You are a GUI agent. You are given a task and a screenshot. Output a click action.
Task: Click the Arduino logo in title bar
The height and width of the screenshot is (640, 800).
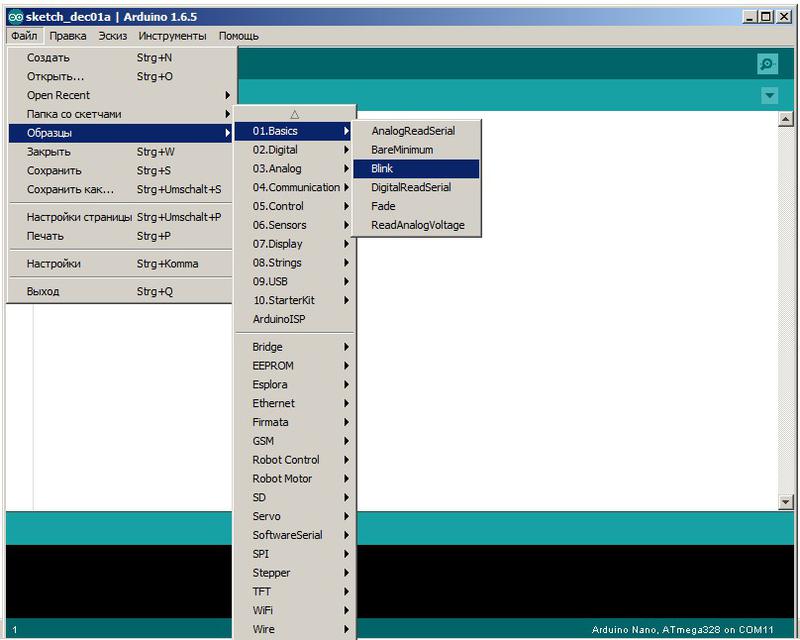click(15, 17)
